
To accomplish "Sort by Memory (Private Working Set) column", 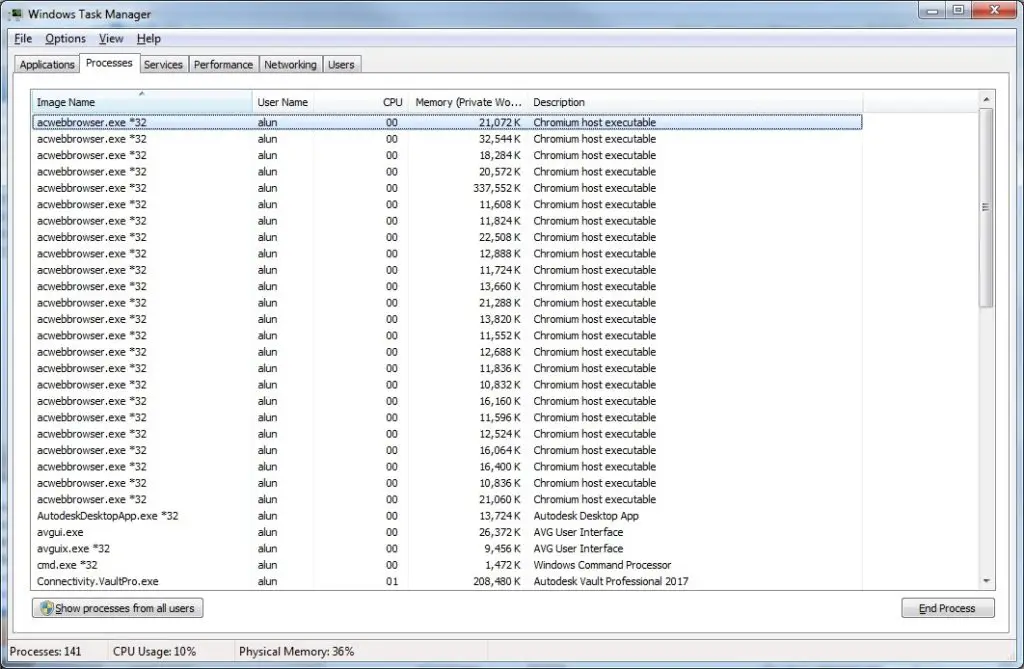I will pyautogui.click(x=468, y=102).
